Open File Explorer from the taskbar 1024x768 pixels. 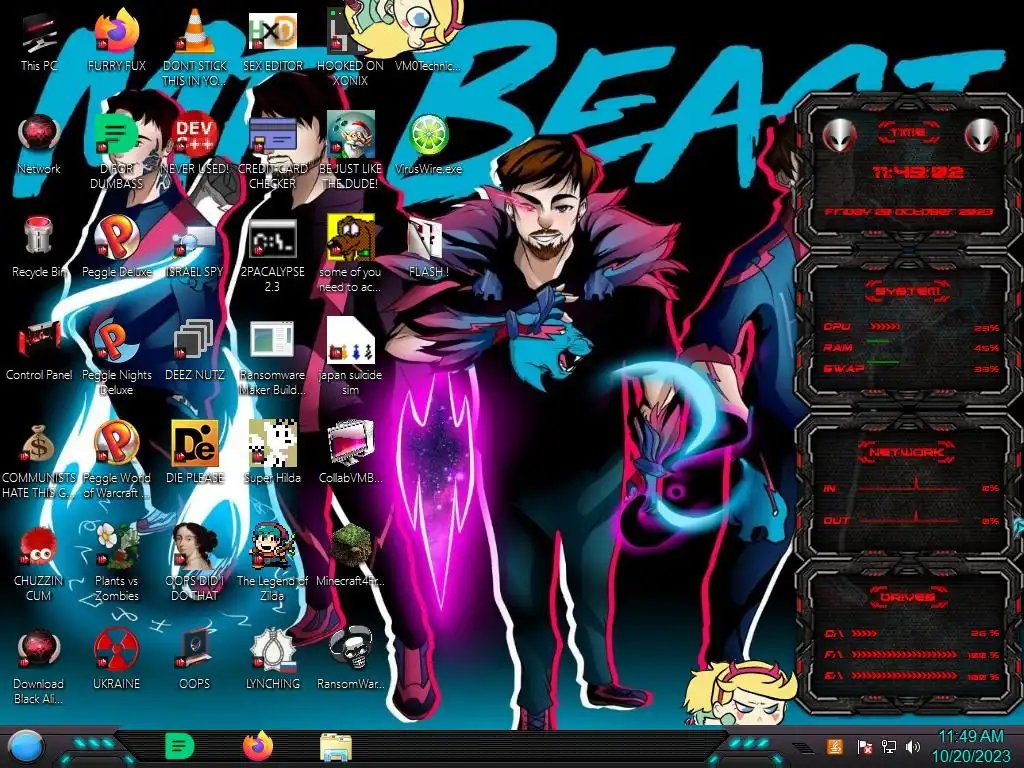click(336, 746)
